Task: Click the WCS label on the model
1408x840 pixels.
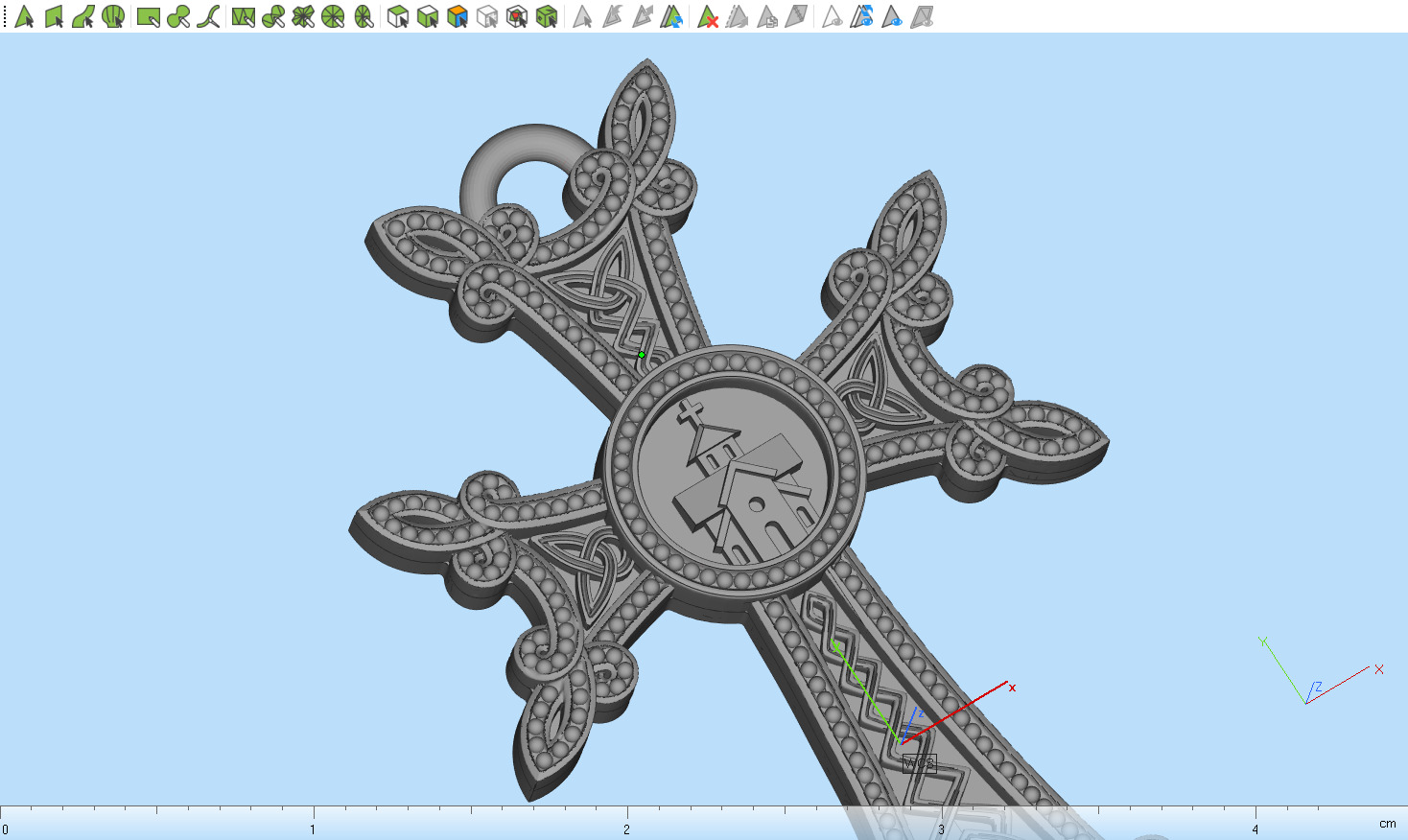Action: [x=919, y=763]
